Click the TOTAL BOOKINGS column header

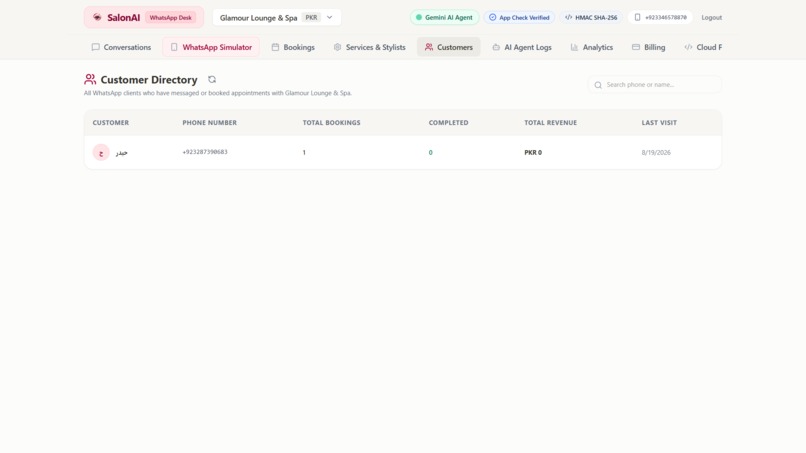331,122
